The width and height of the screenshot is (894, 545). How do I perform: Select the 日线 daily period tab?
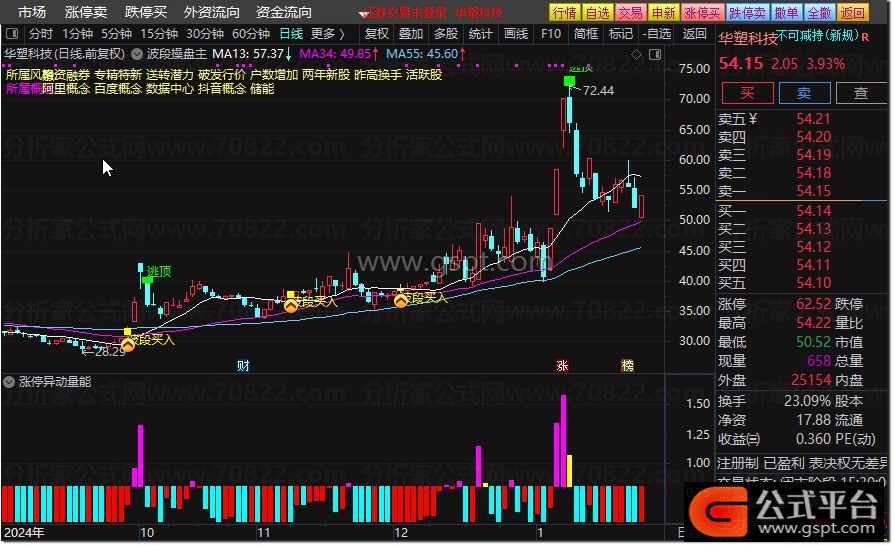coord(291,34)
